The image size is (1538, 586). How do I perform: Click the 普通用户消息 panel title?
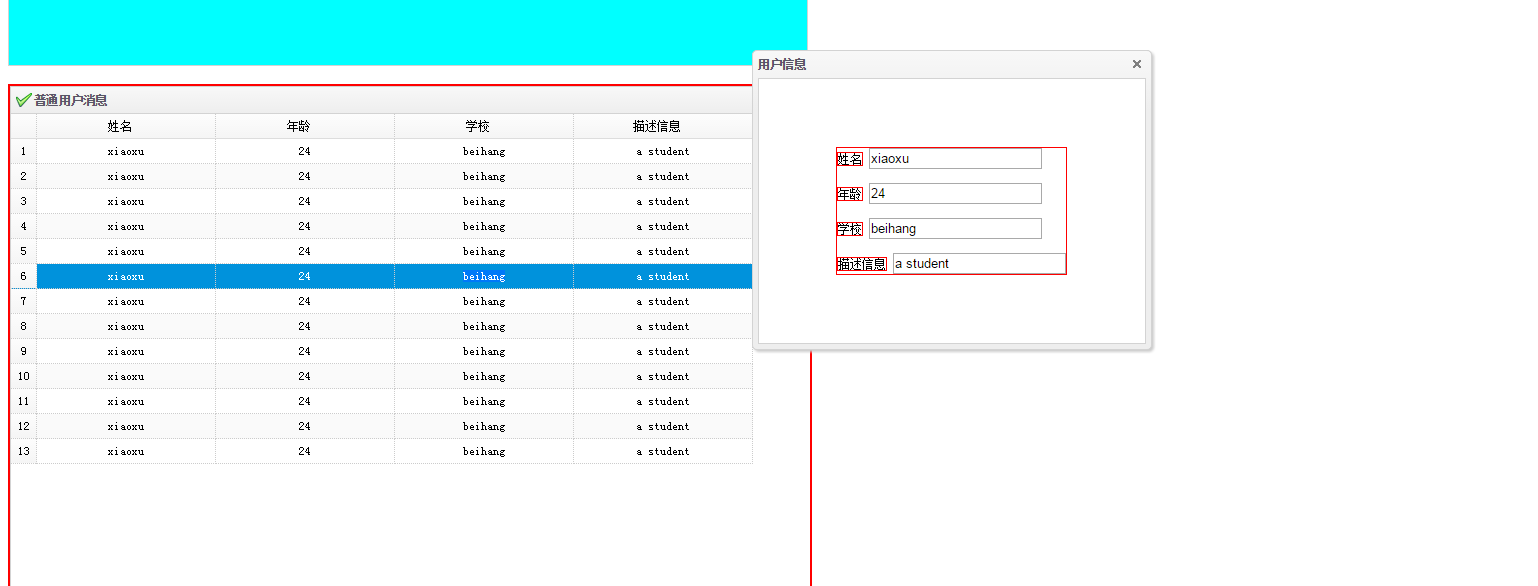point(71,100)
